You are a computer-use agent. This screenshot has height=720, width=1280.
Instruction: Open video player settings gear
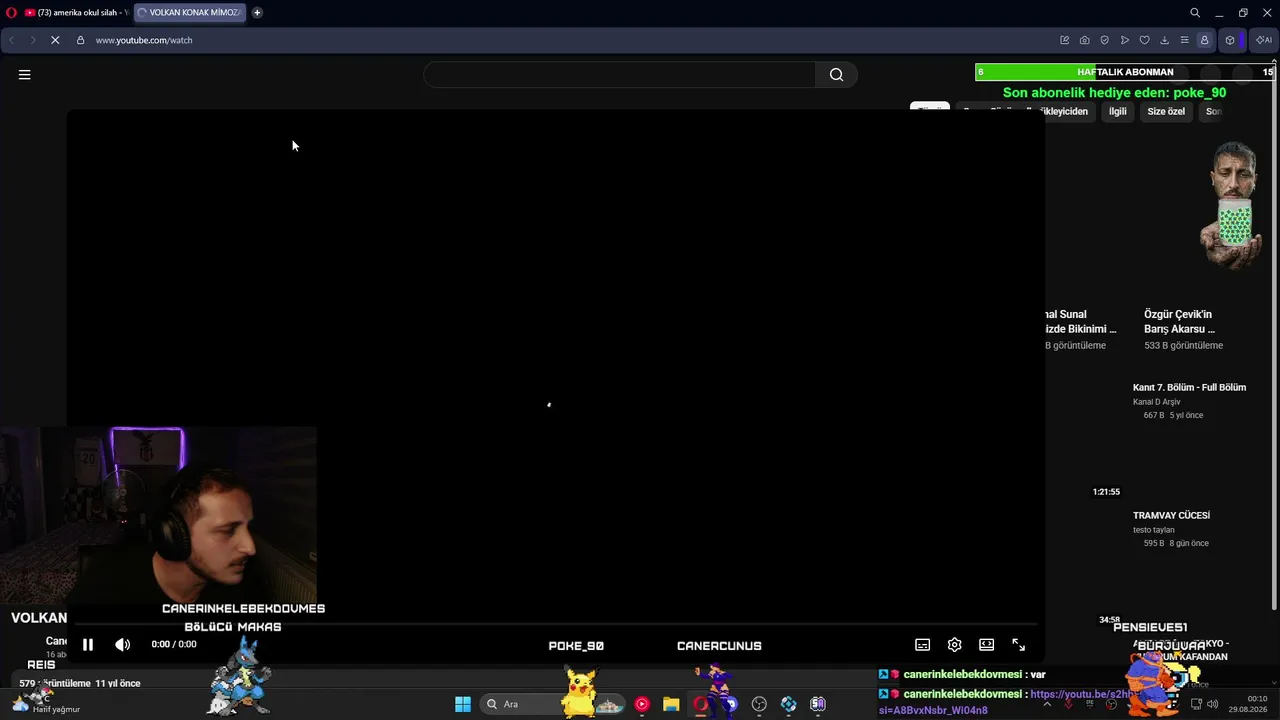955,645
